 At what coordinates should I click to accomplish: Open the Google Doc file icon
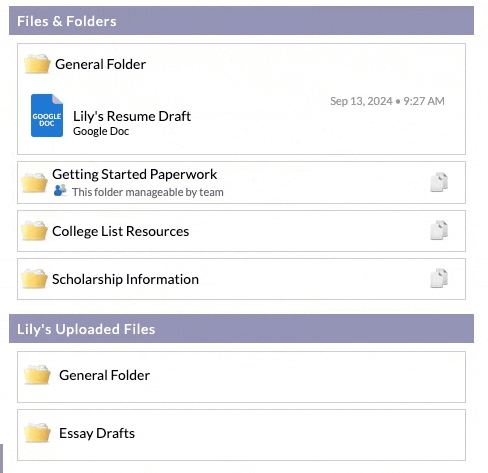[x=47, y=115]
